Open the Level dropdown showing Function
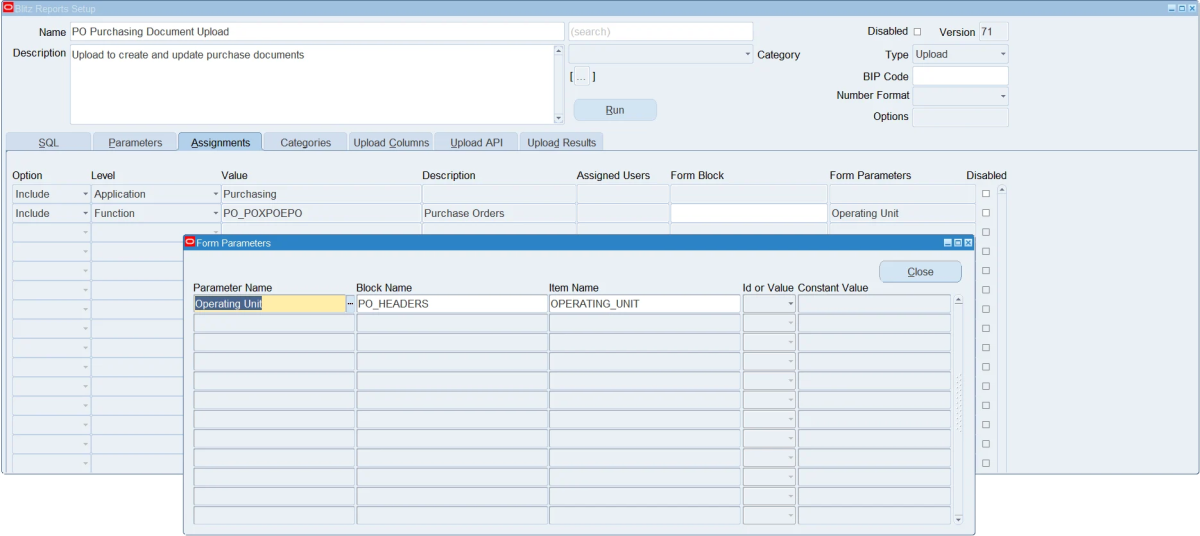1200x536 pixels. pos(215,213)
